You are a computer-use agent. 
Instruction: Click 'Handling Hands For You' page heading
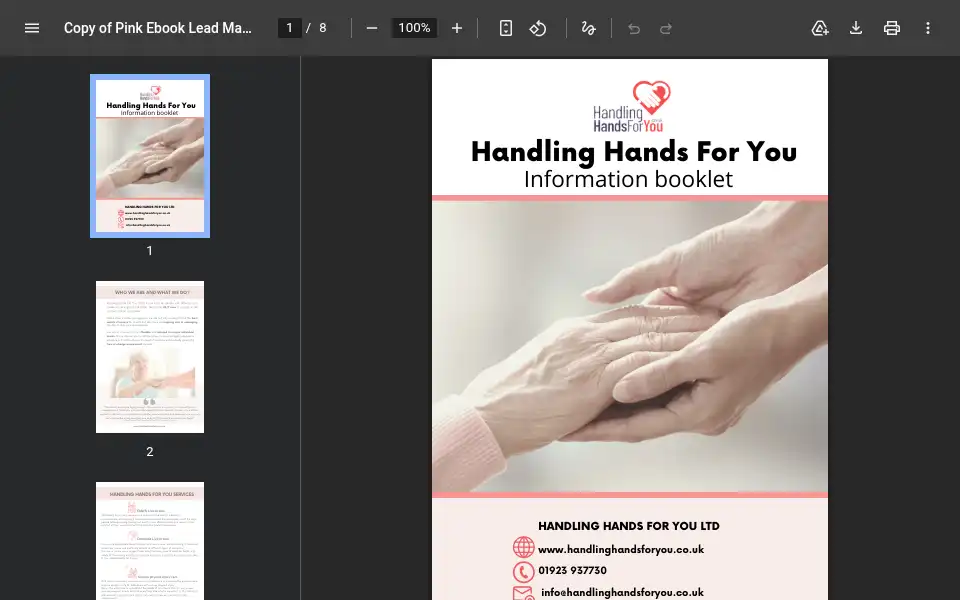coord(634,151)
